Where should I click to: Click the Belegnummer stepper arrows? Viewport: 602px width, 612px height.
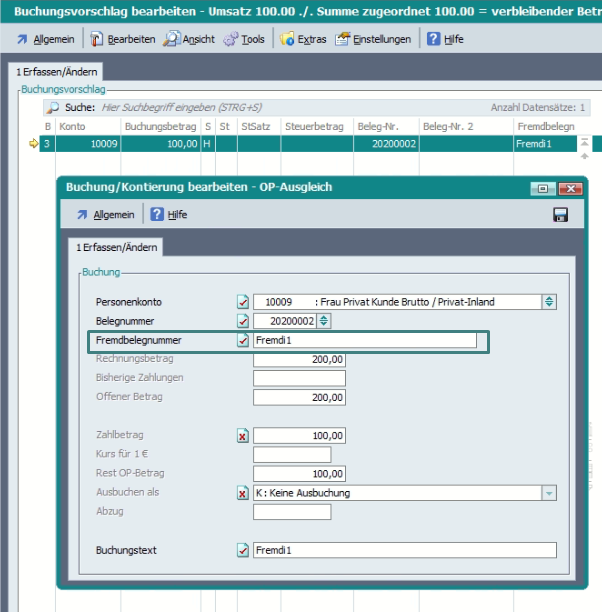coord(323,321)
